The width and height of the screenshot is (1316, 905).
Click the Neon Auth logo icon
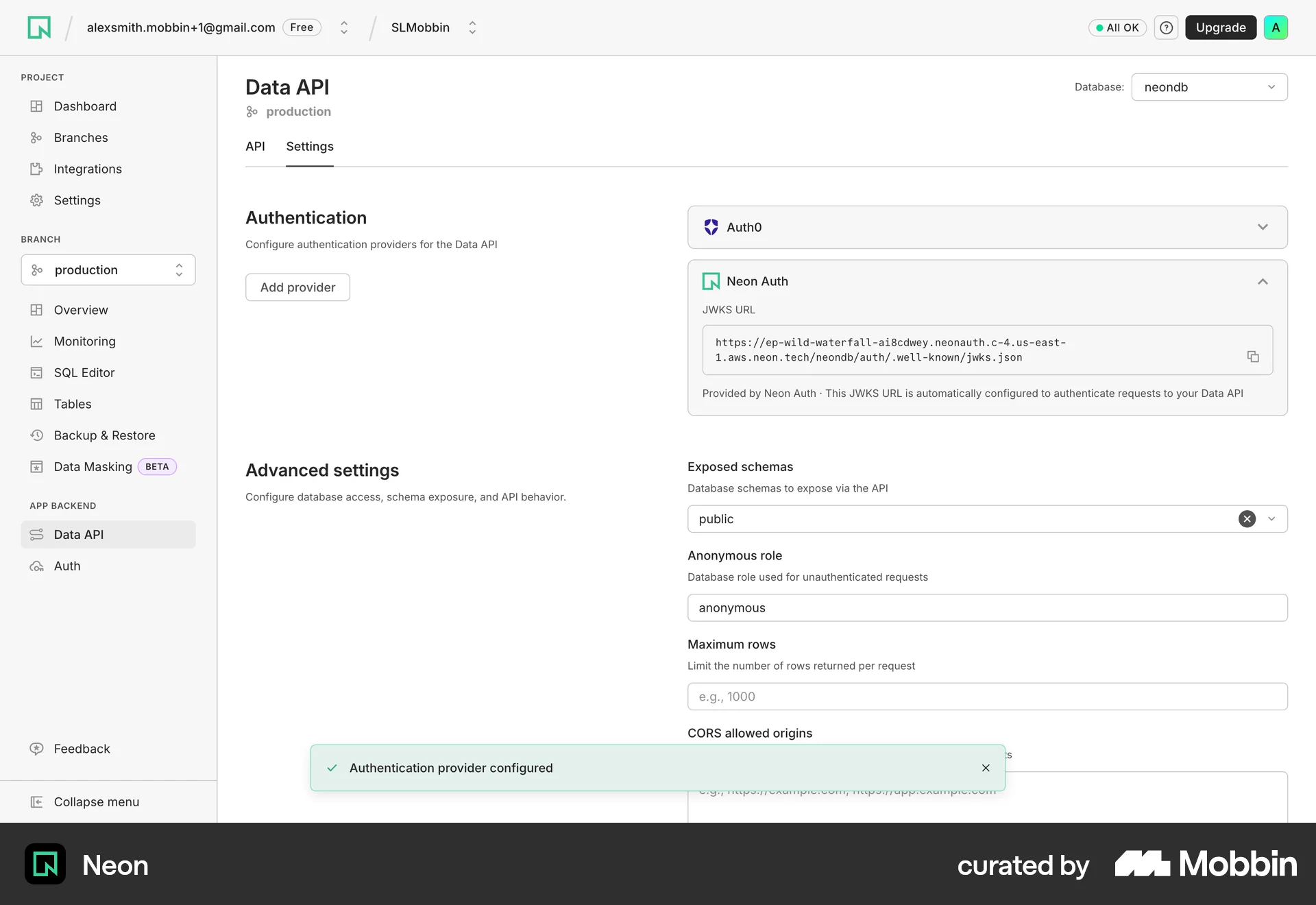(x=711, y=281)
